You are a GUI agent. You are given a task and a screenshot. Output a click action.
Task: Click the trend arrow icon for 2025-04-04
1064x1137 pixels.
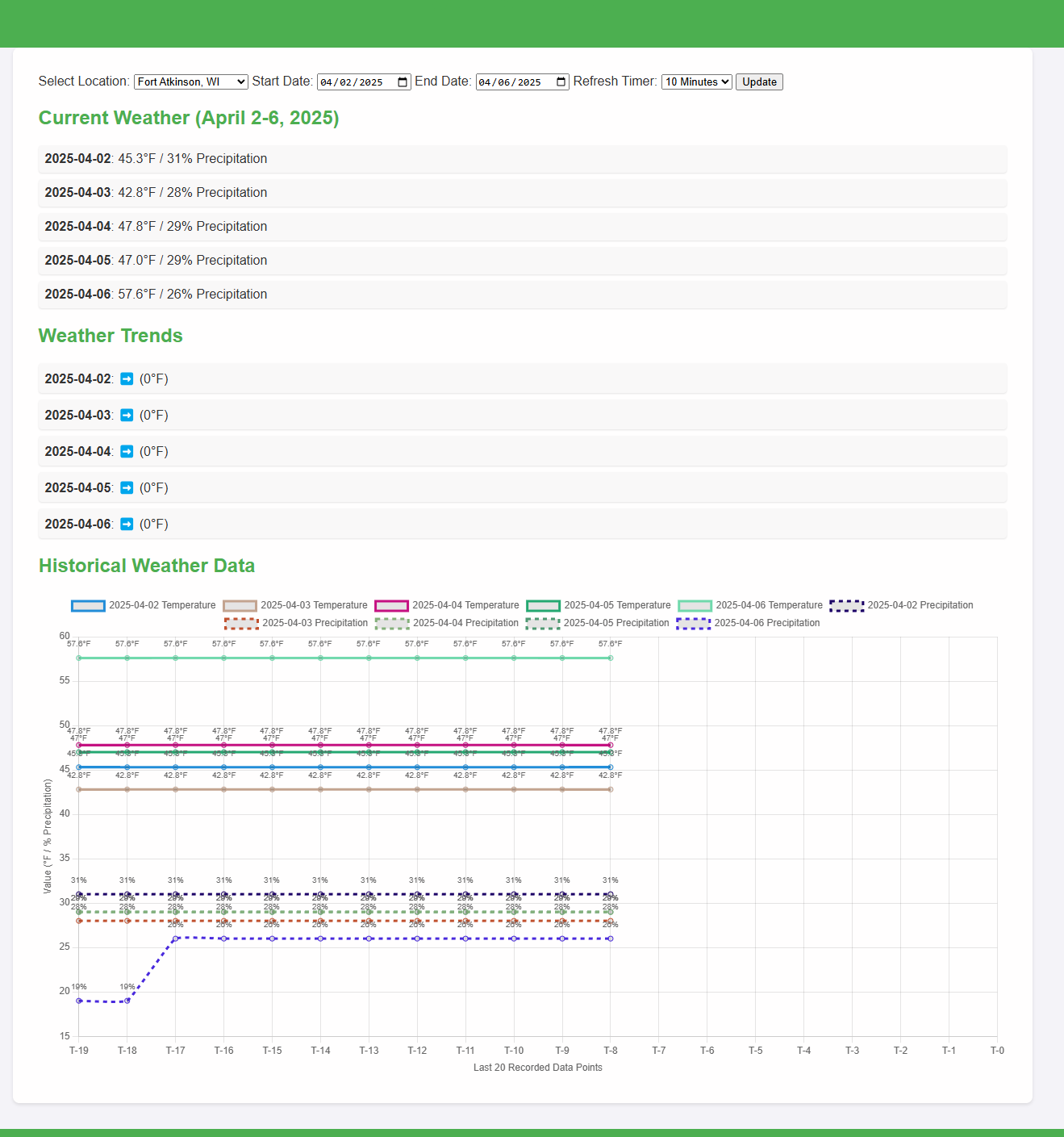(127, 452)
